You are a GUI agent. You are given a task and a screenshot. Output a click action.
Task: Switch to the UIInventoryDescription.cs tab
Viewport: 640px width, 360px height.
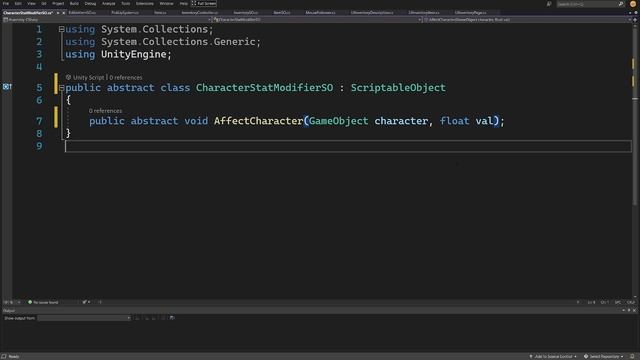tap(372, 13)
